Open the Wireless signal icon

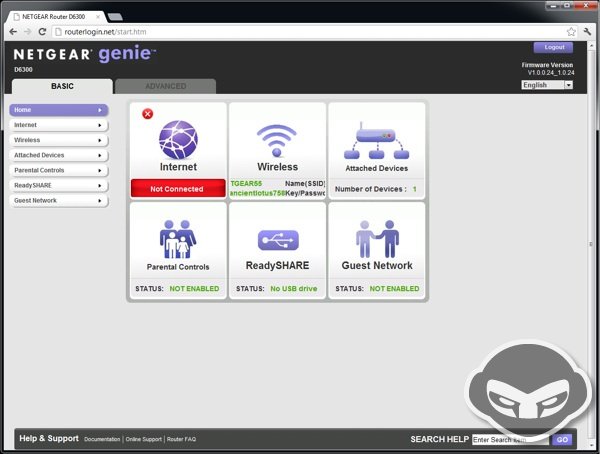[277, 140]
